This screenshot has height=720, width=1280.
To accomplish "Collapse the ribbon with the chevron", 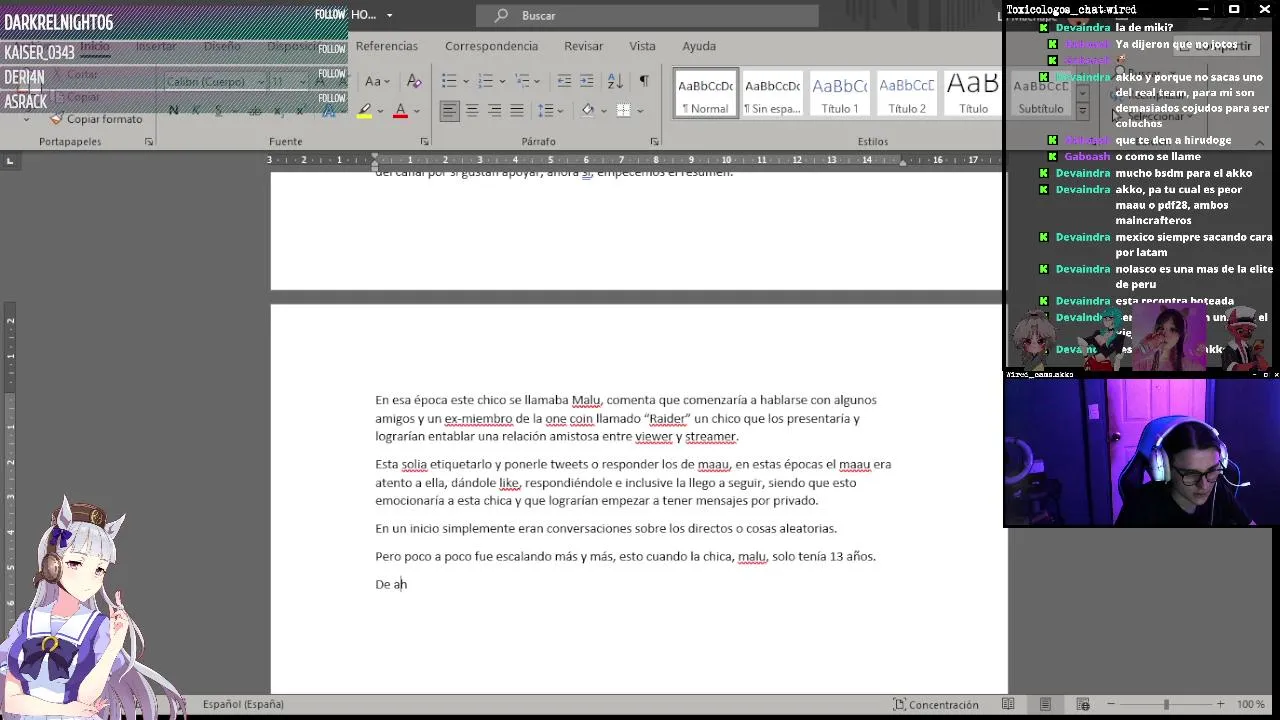I will (1259, 142).
